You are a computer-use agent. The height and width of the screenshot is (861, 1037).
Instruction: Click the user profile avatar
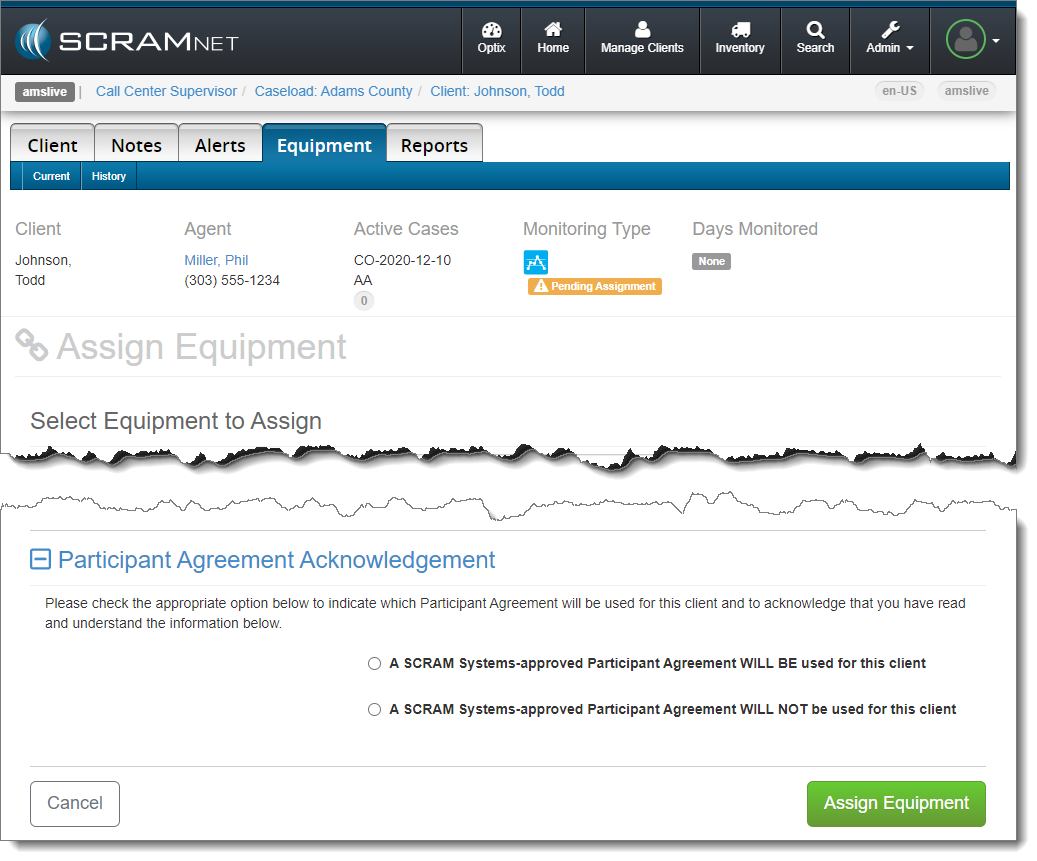(x=965, y=40)
